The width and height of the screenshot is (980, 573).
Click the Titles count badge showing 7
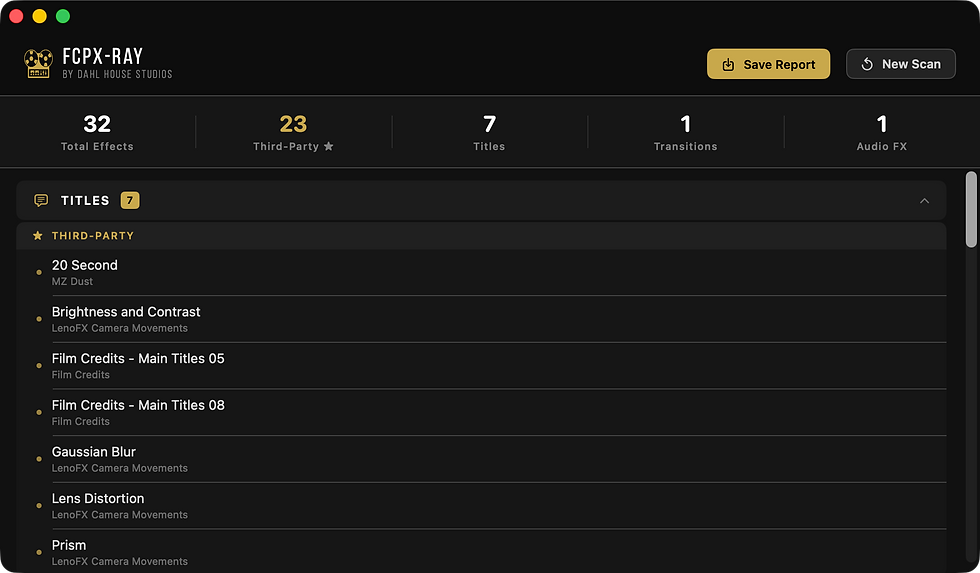tap(130, 201)
